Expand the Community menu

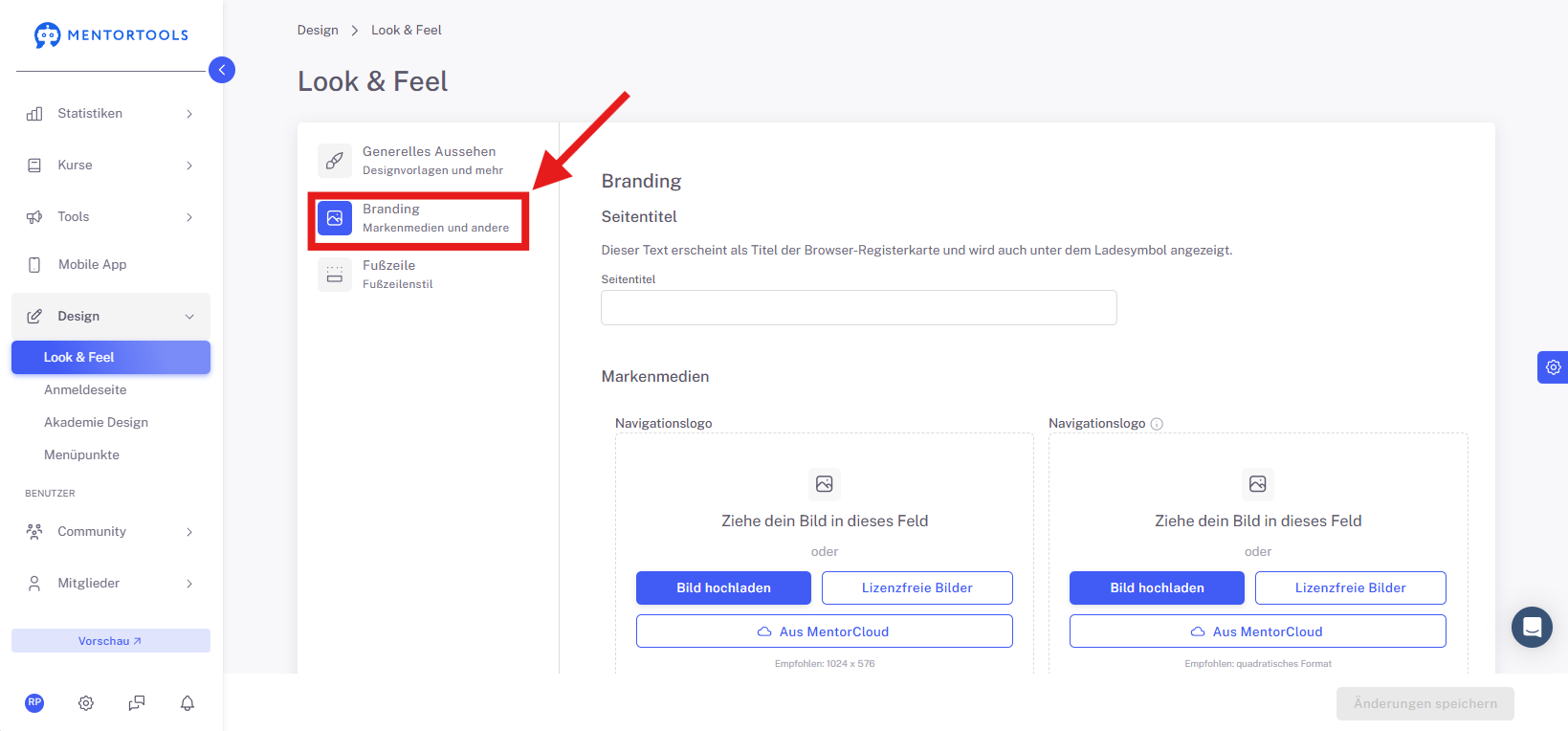pyautogui.click(x=111, y=532)
